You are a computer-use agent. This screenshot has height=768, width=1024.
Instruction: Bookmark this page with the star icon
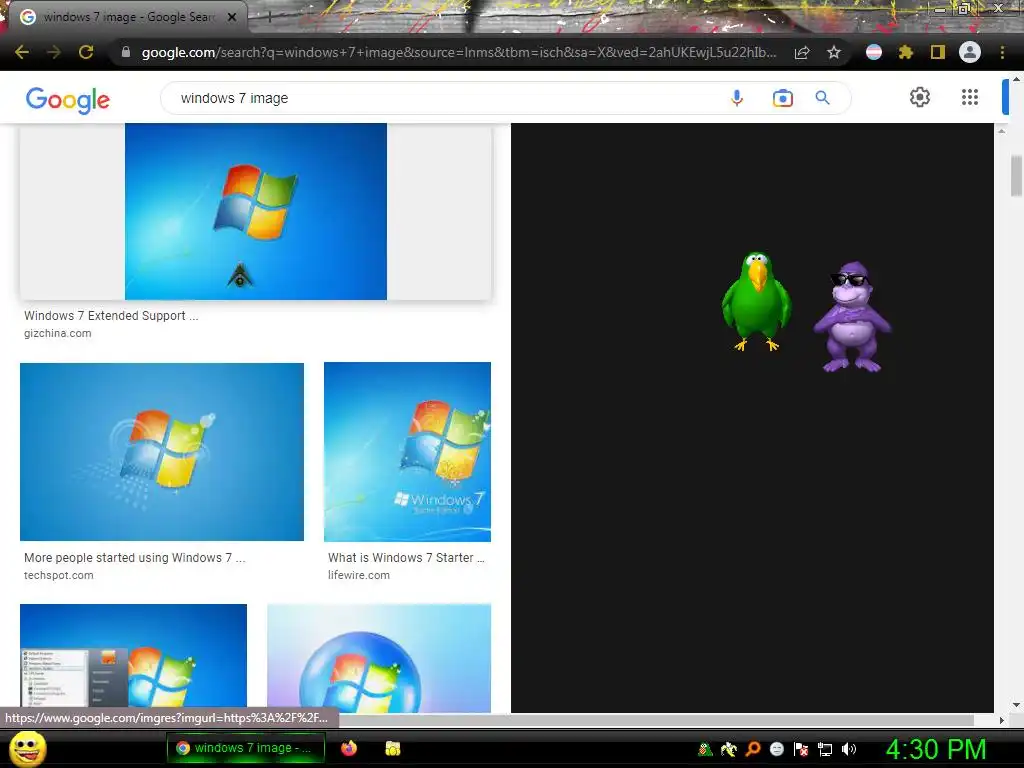click(834, 52)
